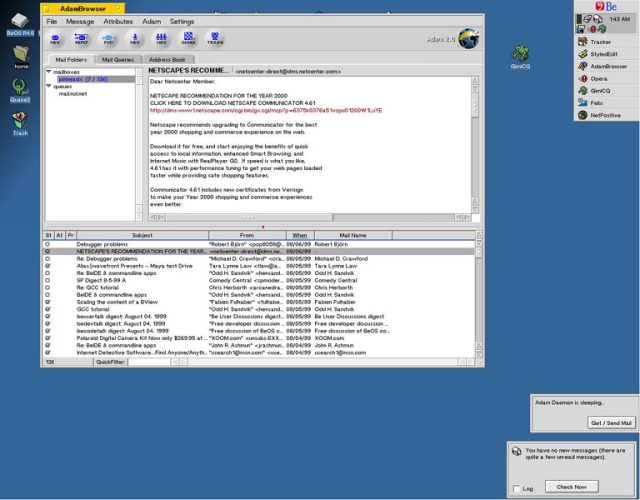Click the TRASH toolbar icon

click(215, 39)
